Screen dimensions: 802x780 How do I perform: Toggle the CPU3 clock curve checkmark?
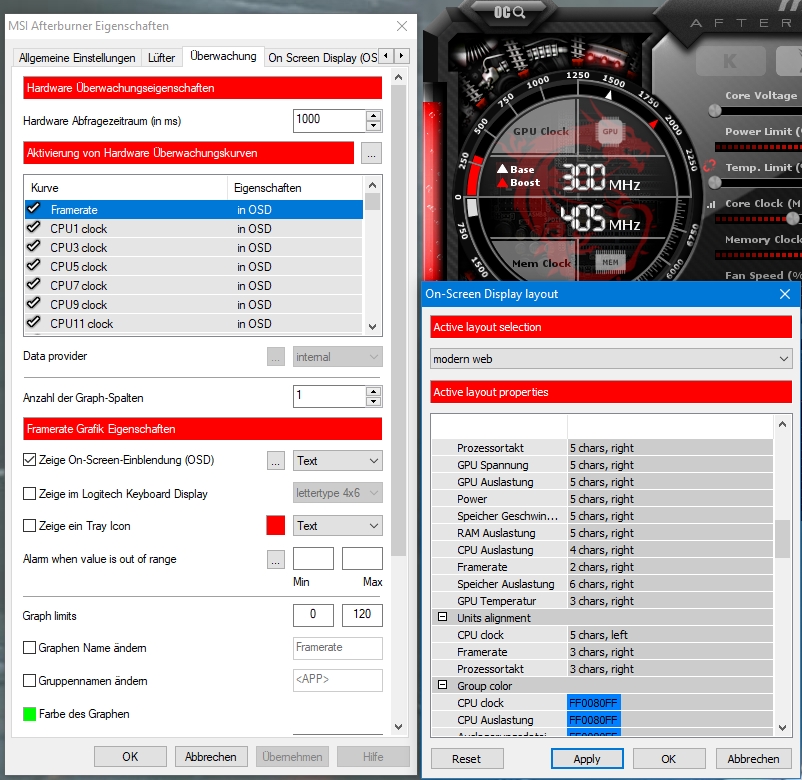pos(34,247)
